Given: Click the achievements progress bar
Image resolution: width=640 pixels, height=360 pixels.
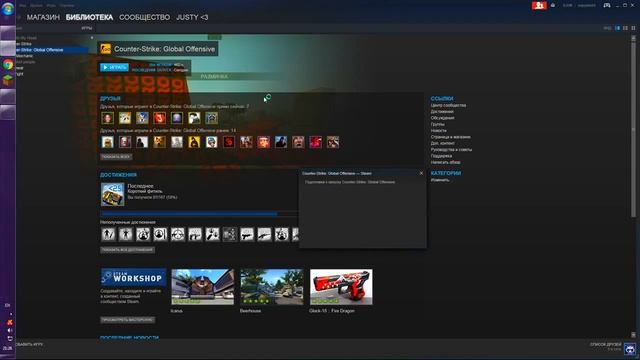Looking at the screenshot, I should point(200,213).
